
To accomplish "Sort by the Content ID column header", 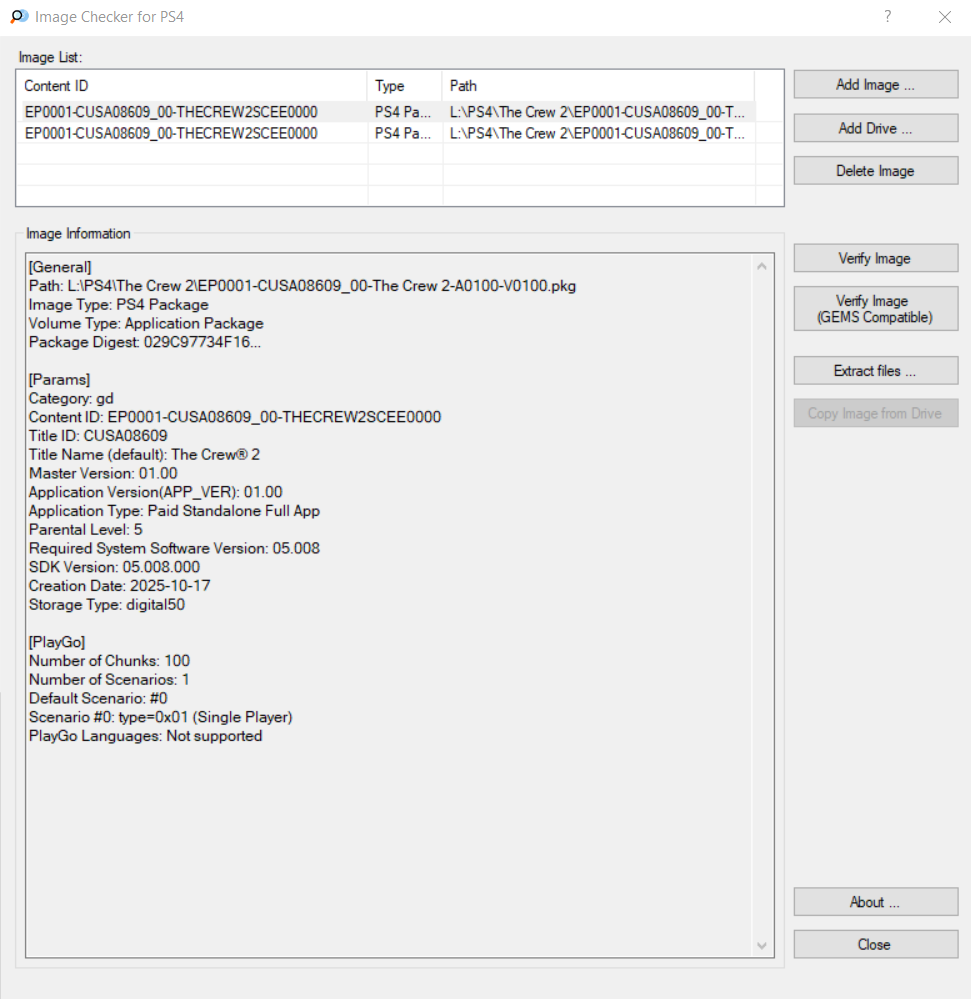I will click(192, 86).
